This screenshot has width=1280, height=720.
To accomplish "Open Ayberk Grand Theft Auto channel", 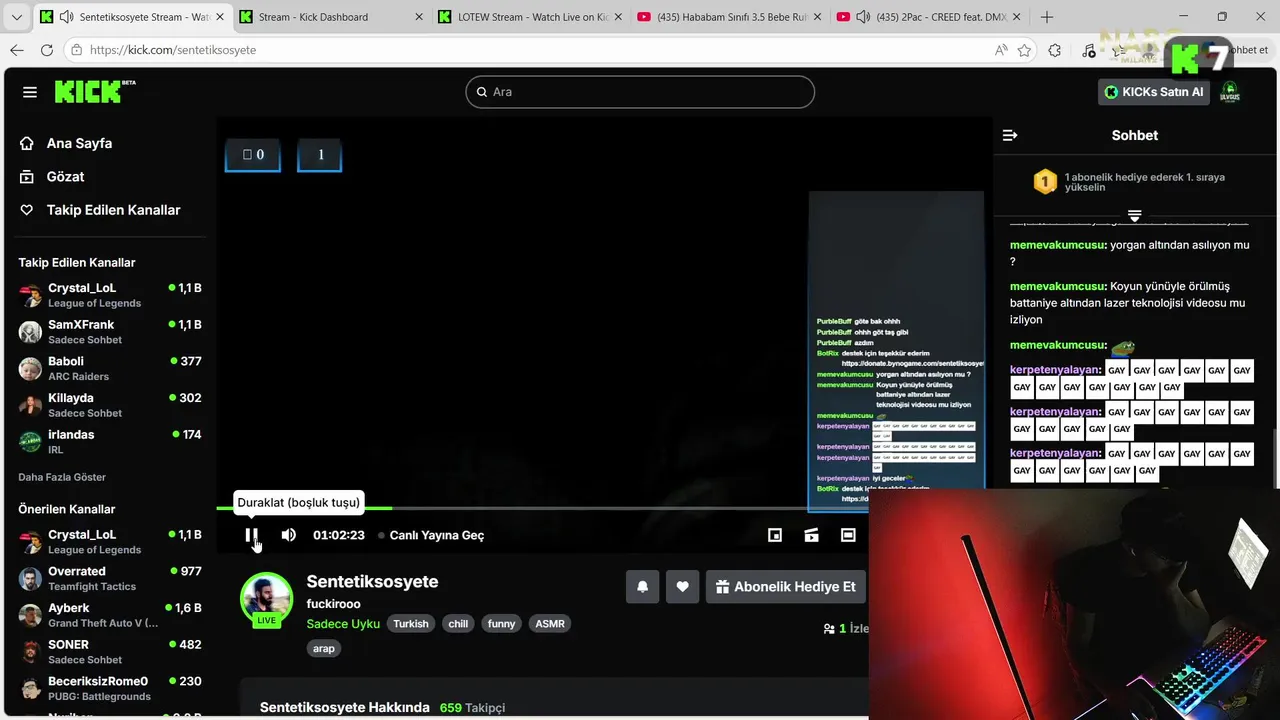I will [x=110, y=615].
